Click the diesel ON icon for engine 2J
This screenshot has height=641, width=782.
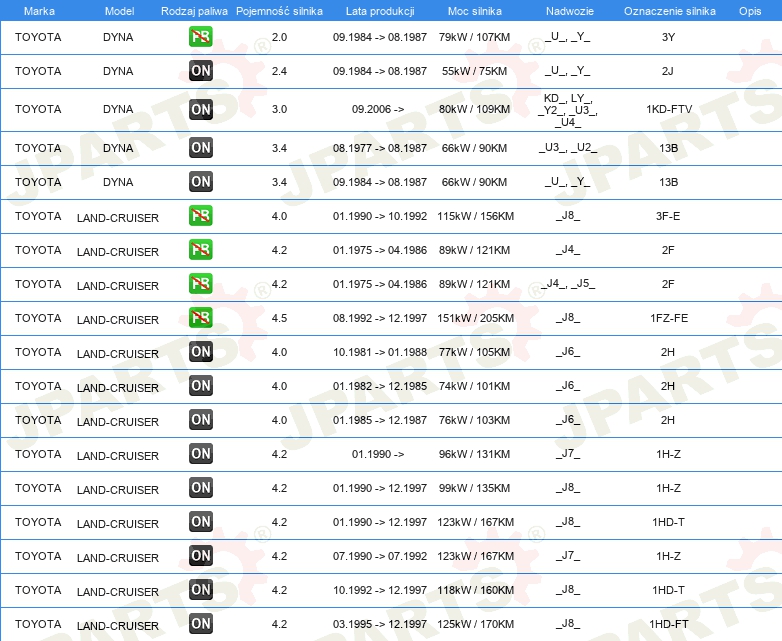click(200, 71)
